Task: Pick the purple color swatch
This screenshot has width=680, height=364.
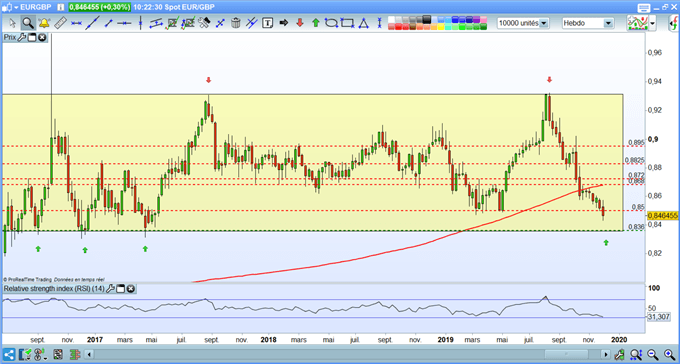Action: pyautogui.click(x=476, y=19)
